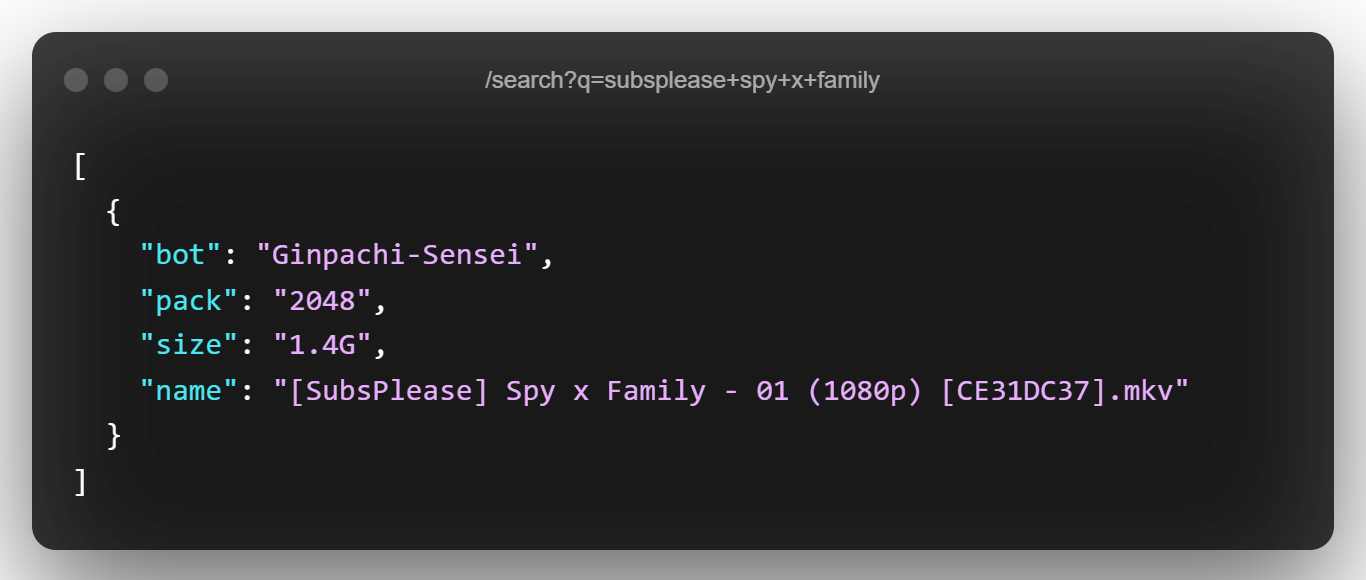Click the opening curly brace

click(114, 210)
